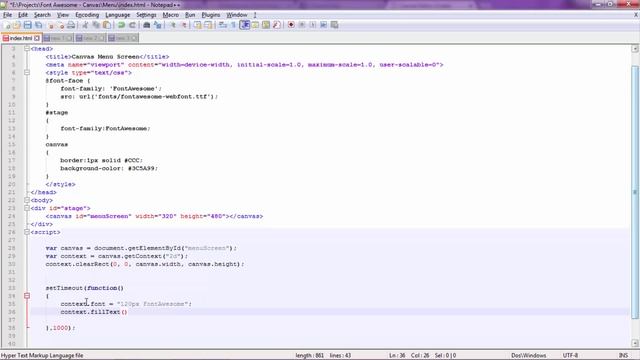This screenshot has height=360, width=640.
Task: Open the File menu
Action: click(x=7, y=15)
